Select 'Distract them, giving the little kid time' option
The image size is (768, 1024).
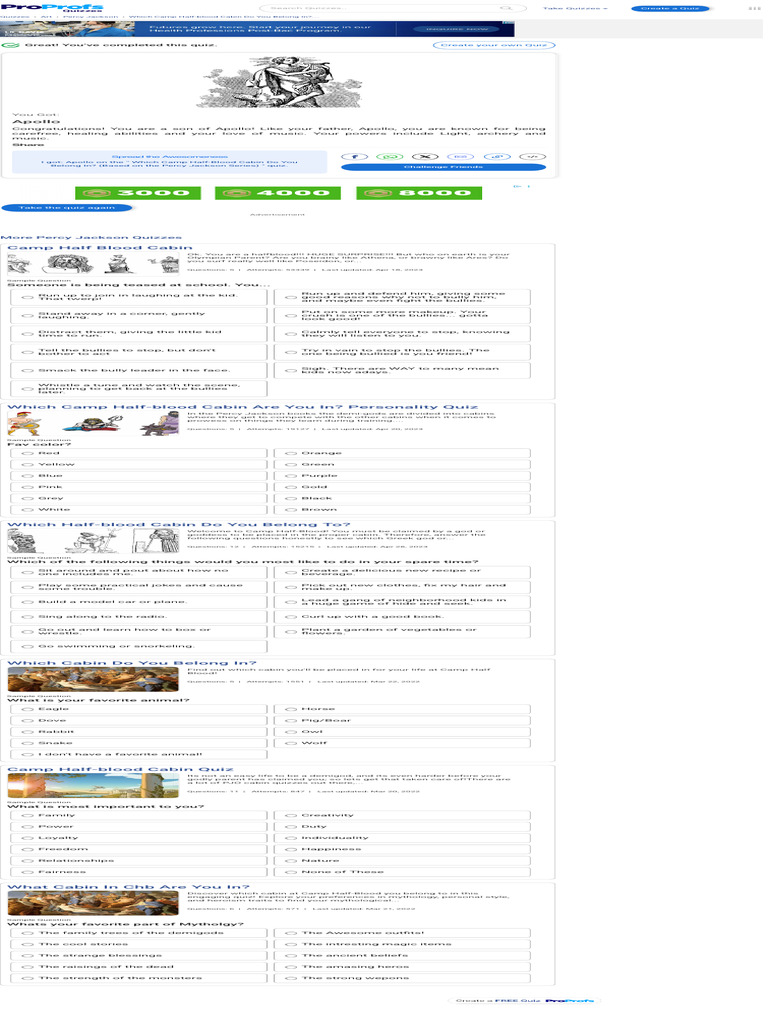coord(139,333)
